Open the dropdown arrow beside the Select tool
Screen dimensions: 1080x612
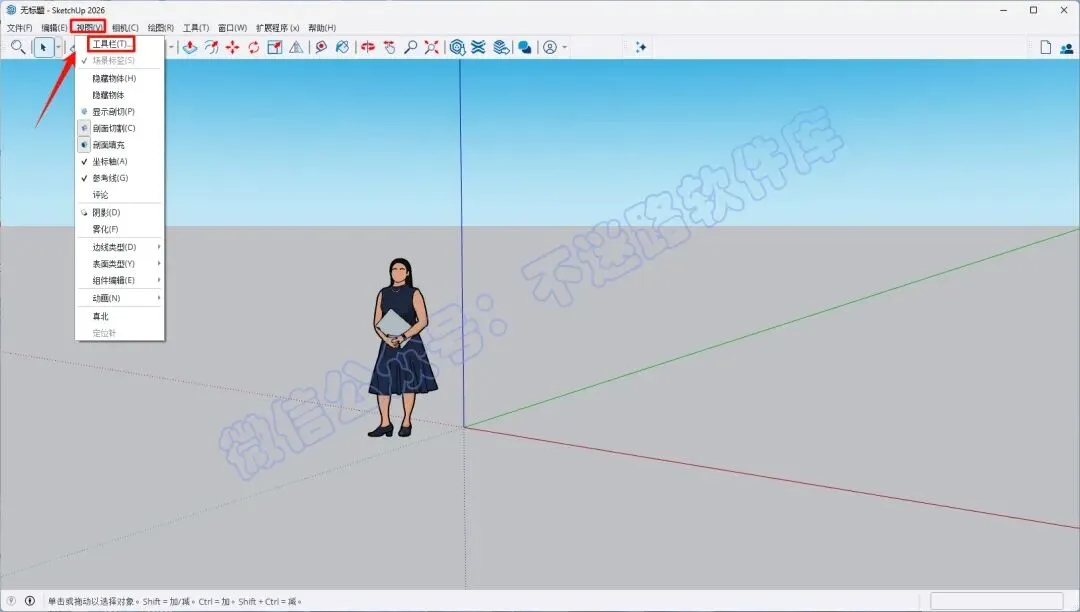point(58,47)
